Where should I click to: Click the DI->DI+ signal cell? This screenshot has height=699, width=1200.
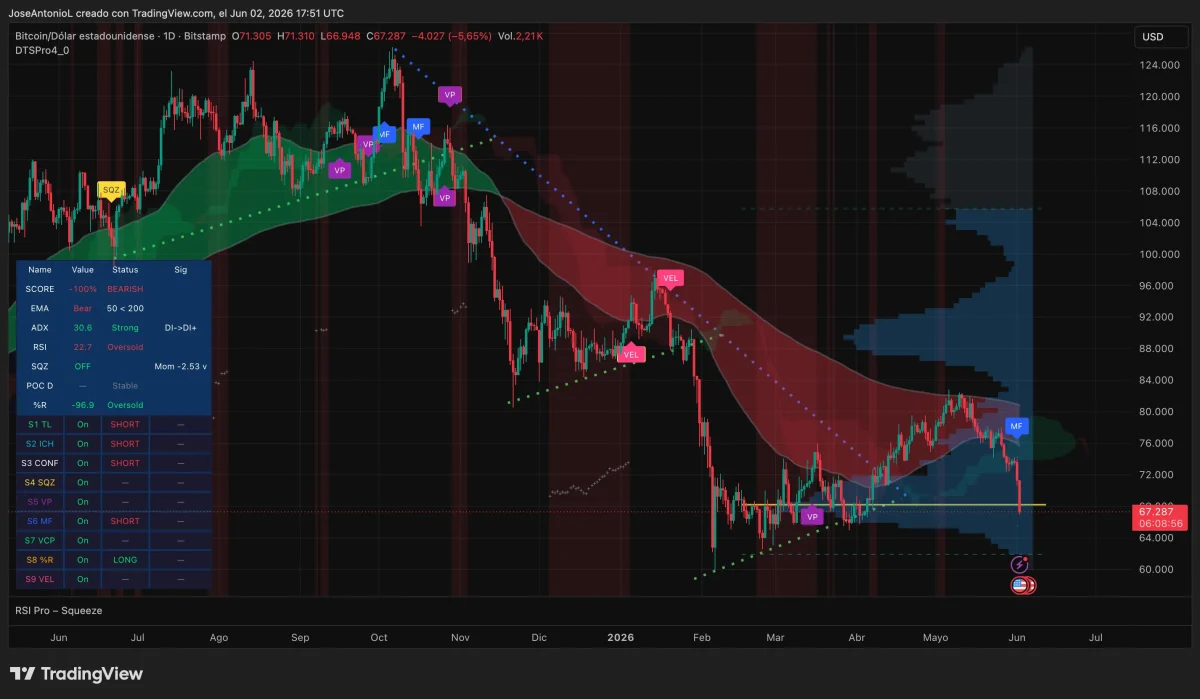[180, 327]
